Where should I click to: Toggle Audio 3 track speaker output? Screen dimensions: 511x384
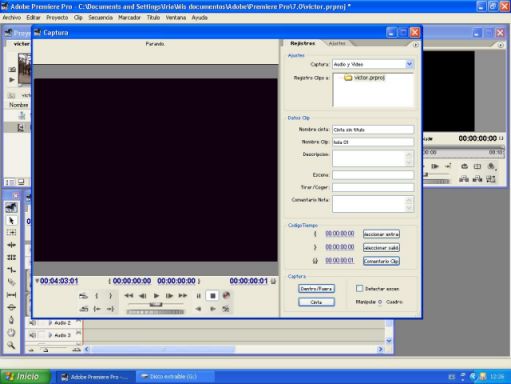pos(32,335)
